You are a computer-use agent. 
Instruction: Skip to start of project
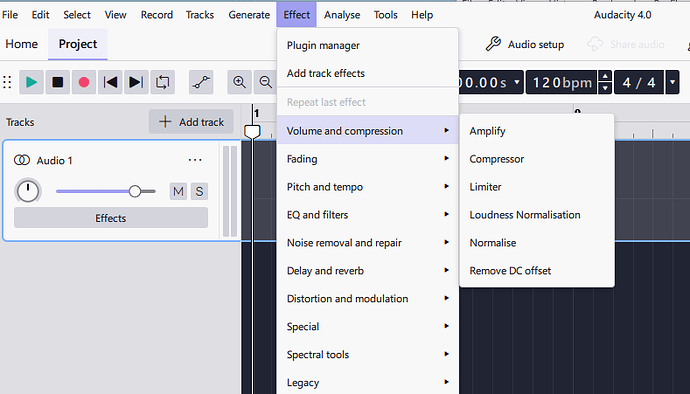click(110, 82)
